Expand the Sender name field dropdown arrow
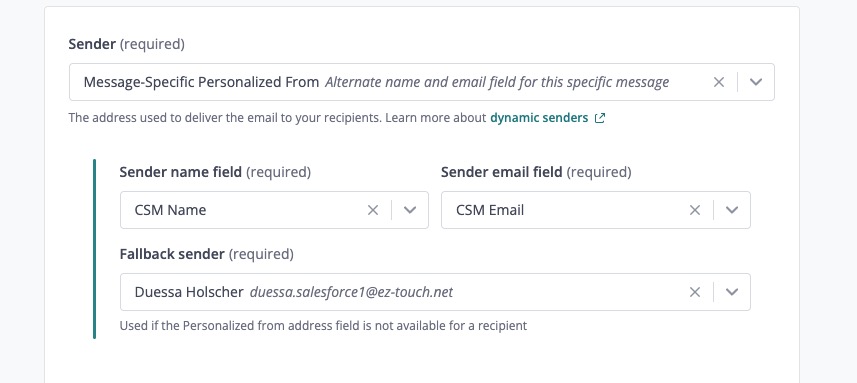This screenshot has height=383, width=857. coord(410,210)
